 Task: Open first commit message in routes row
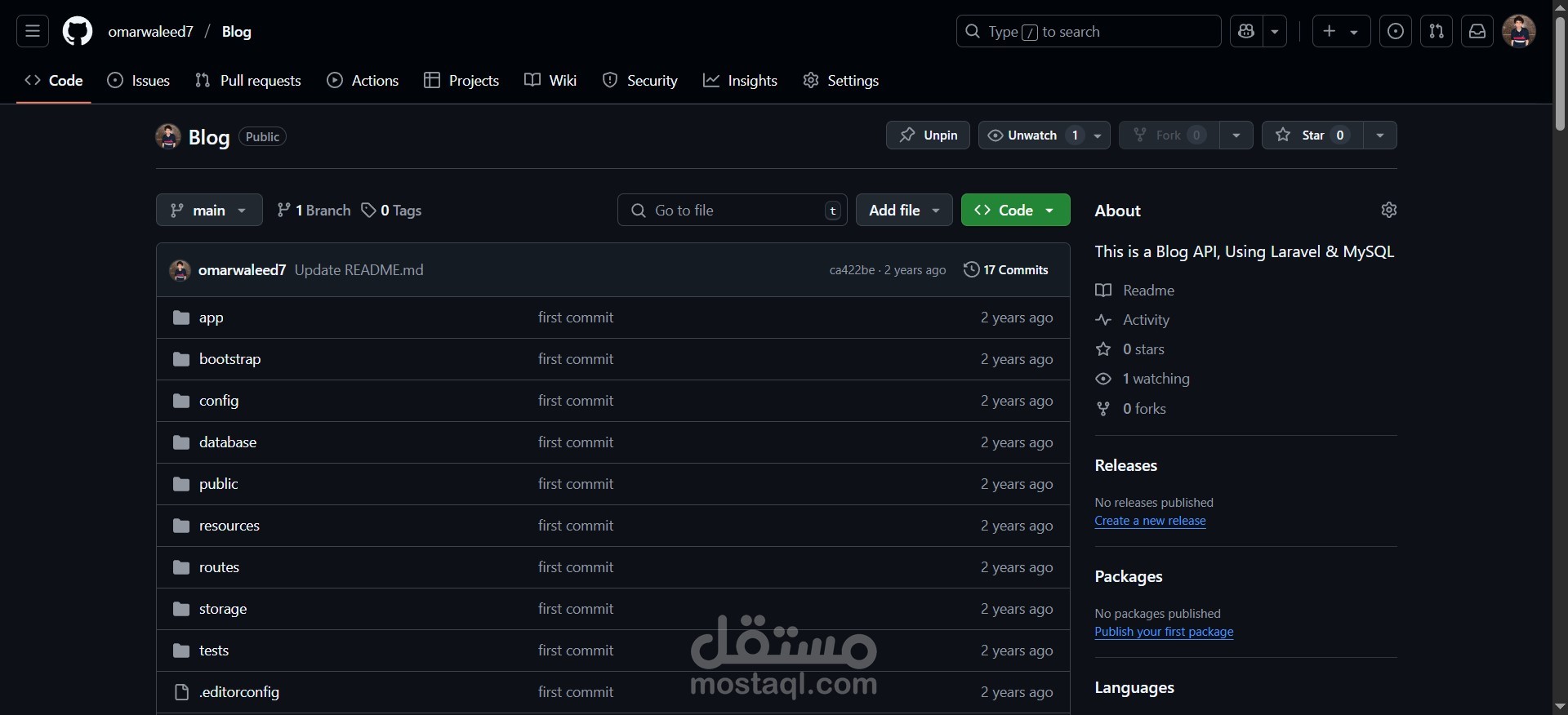click(576, 567)
